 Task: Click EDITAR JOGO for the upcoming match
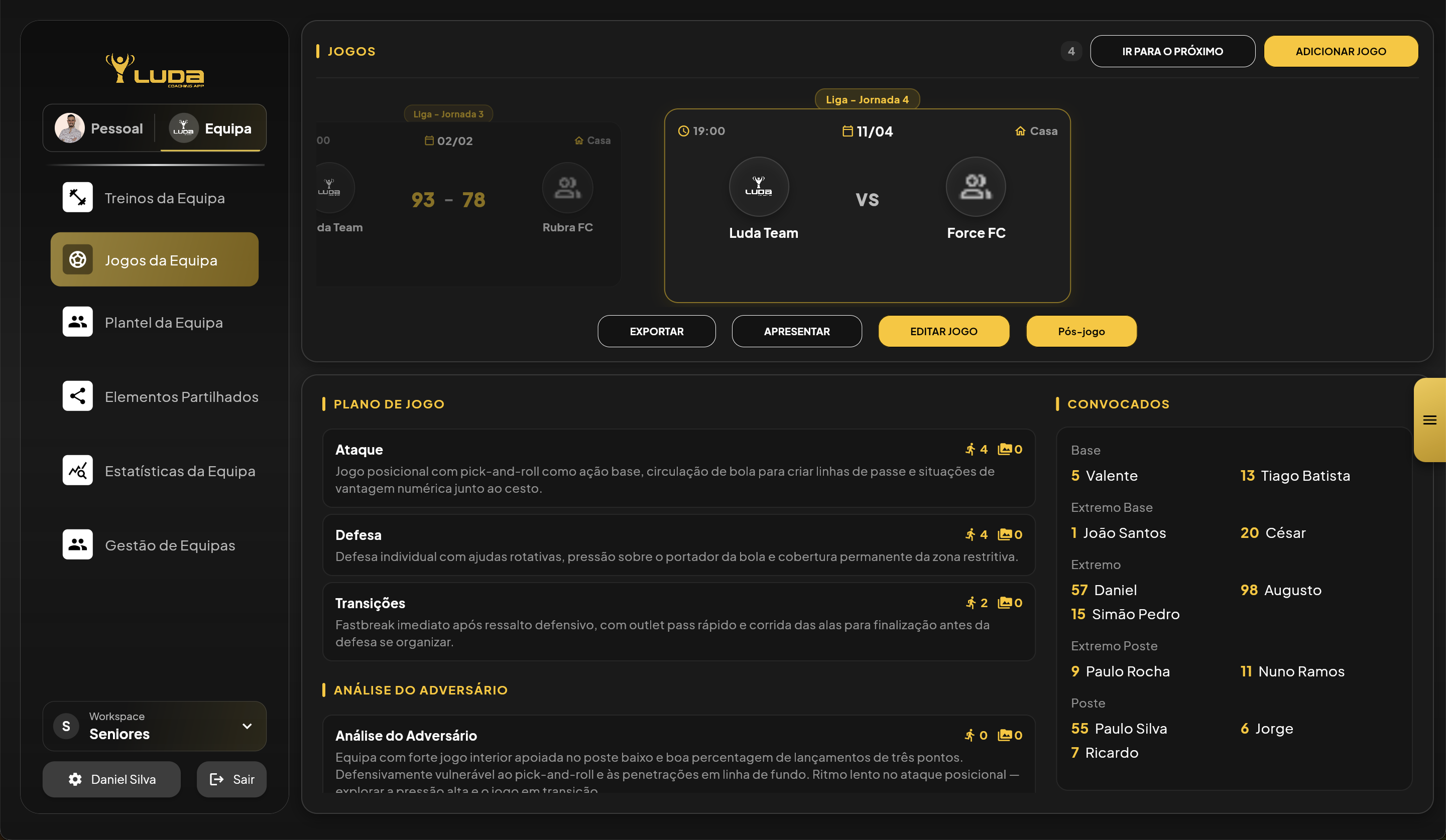pos(943,331)
